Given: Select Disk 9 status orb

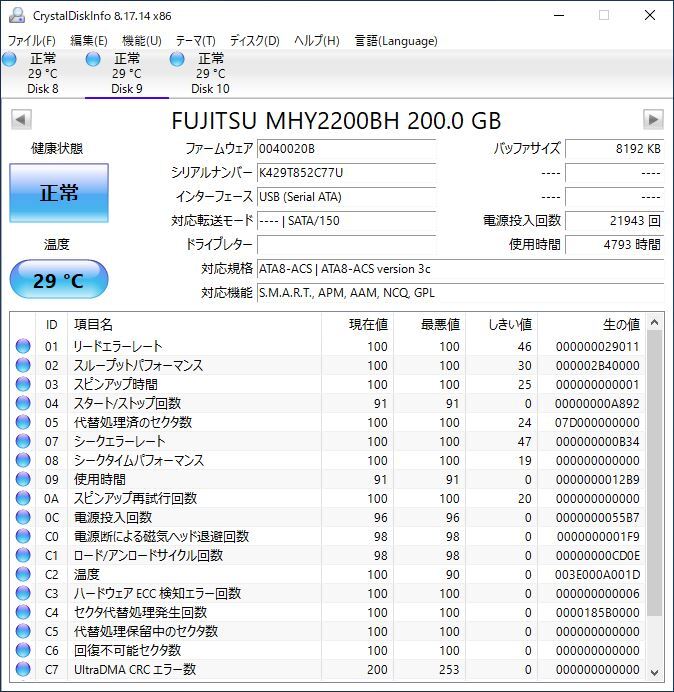Looking at the screenshot, I should 93,59.
